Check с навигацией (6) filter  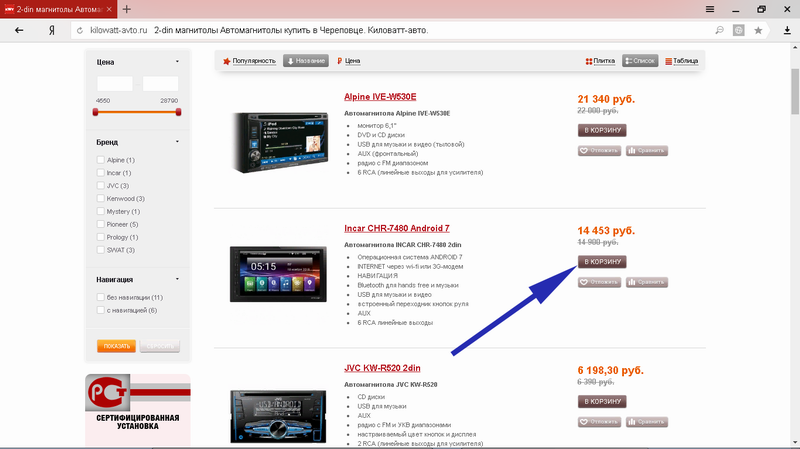101,310
